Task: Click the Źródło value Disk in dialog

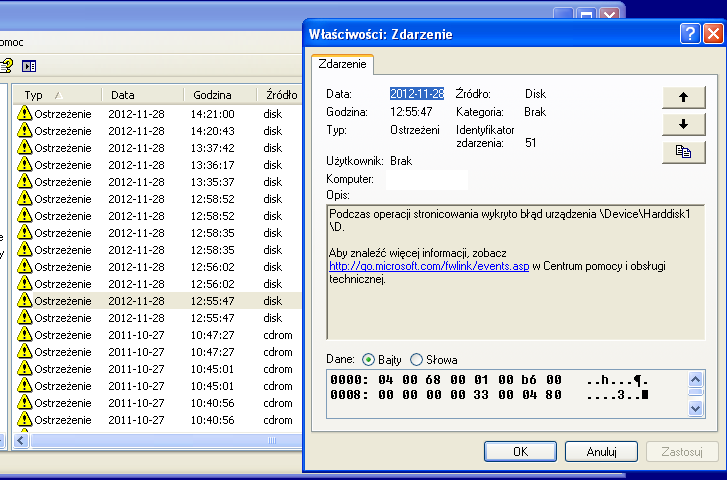Action: click(x=536, y=94)
